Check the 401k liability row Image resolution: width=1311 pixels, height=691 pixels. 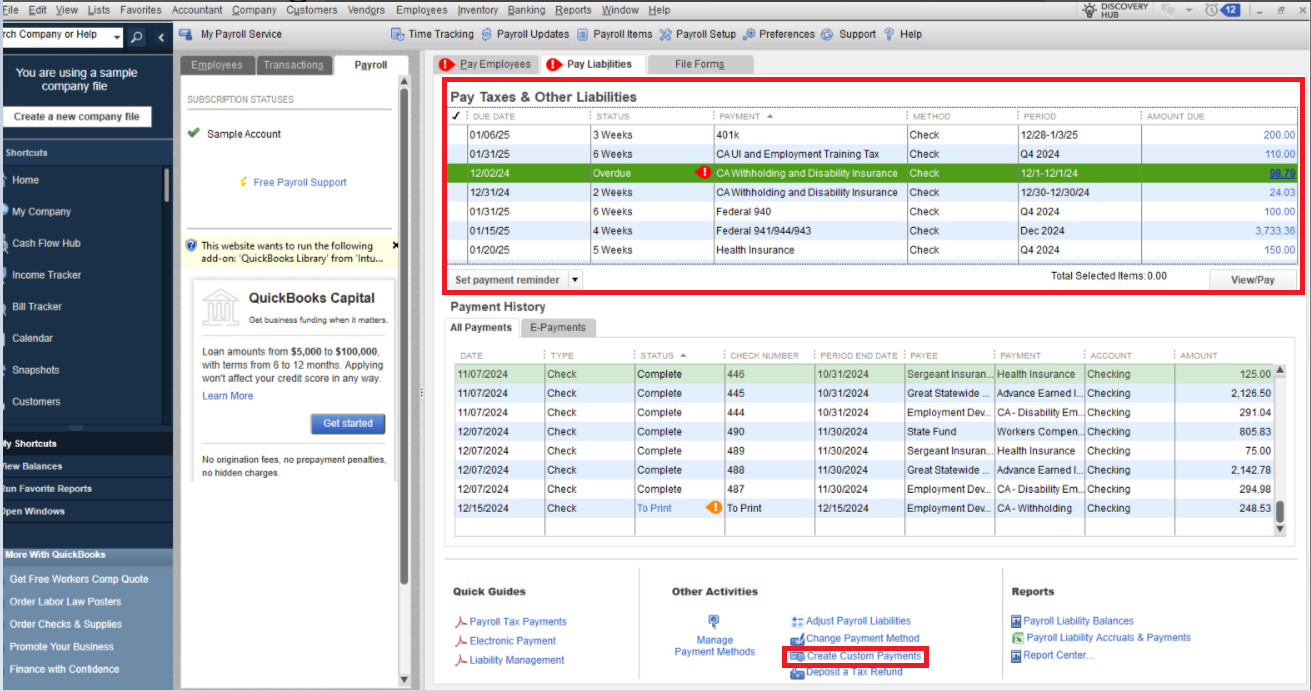click(457, 135)
